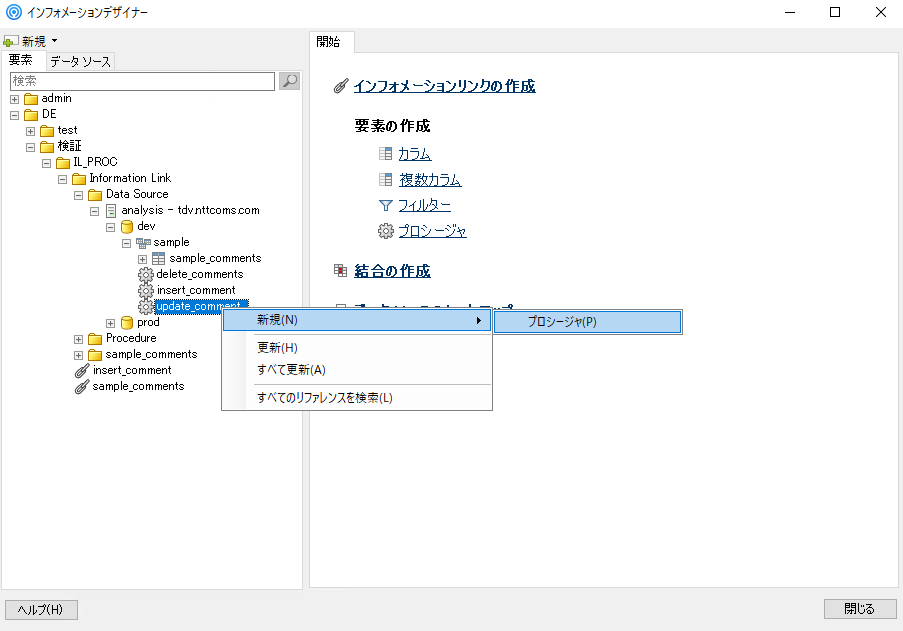Click the IL_PROC folder icon

point(63,163)
